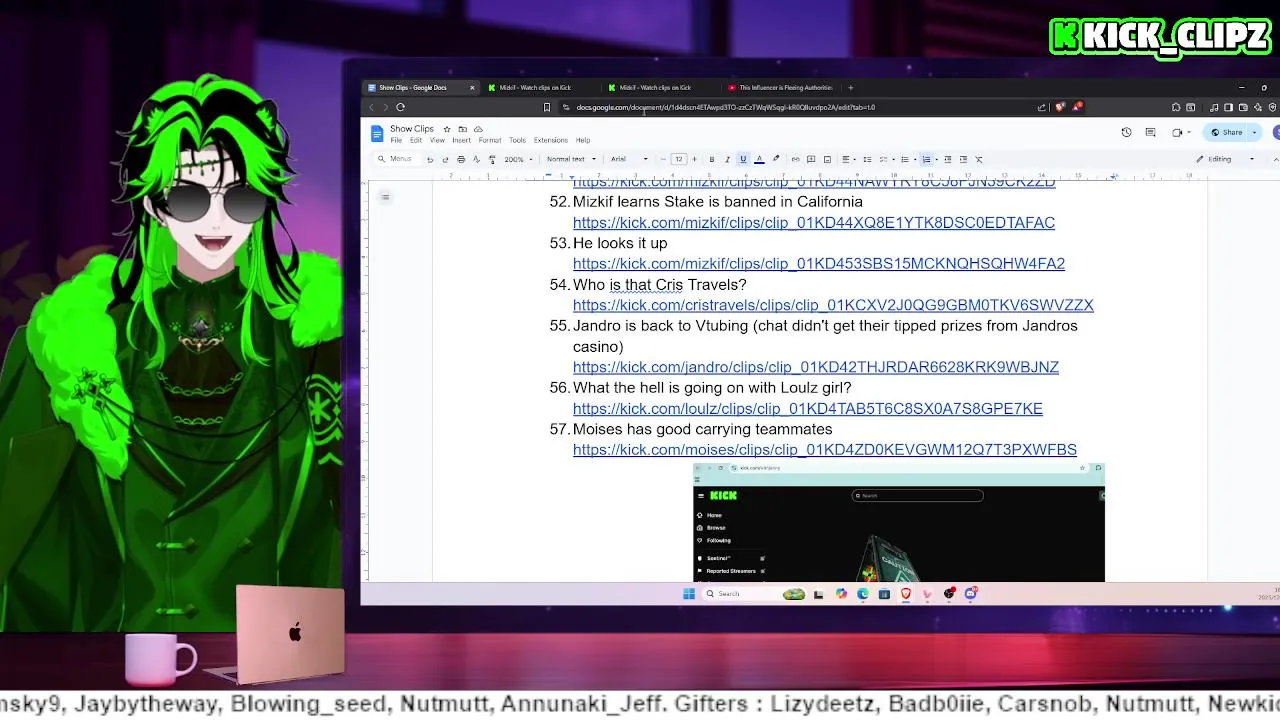1280x720 pixels.
Task: Collapse the Docs toolbar header chevron
Action: click(x=1275, y=159)
